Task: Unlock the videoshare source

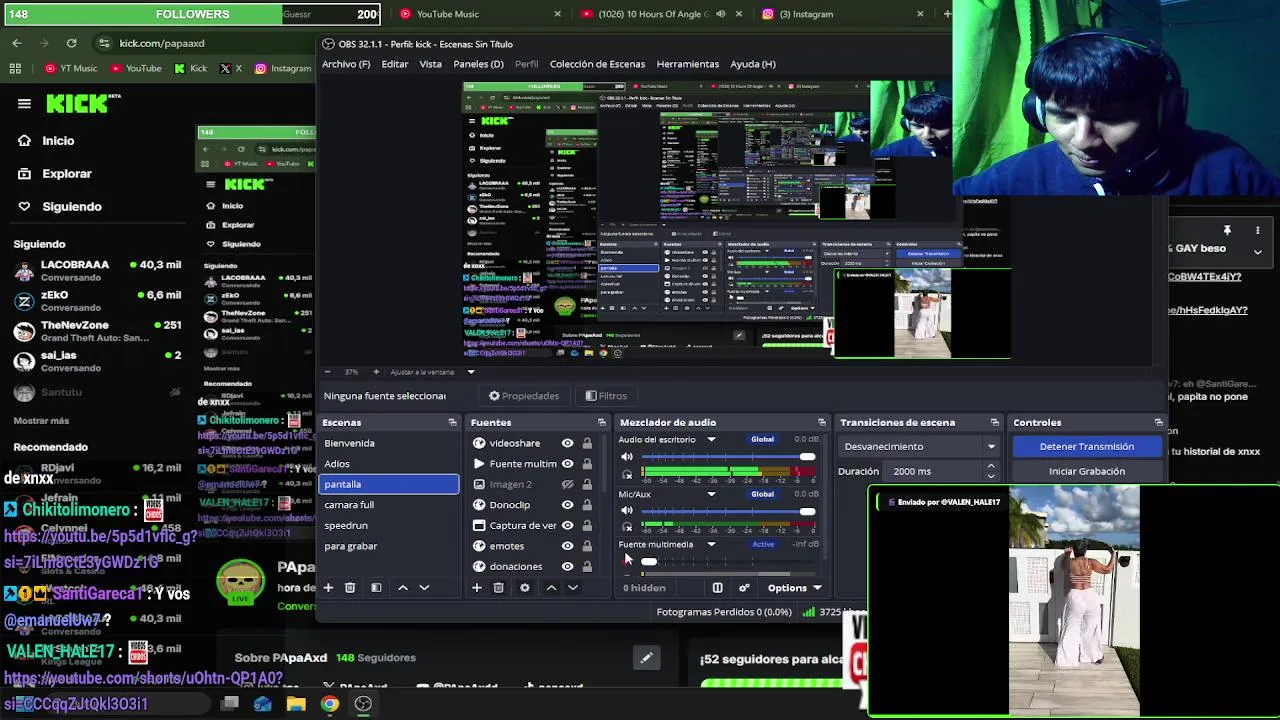Action: click(x=587, y=443)
